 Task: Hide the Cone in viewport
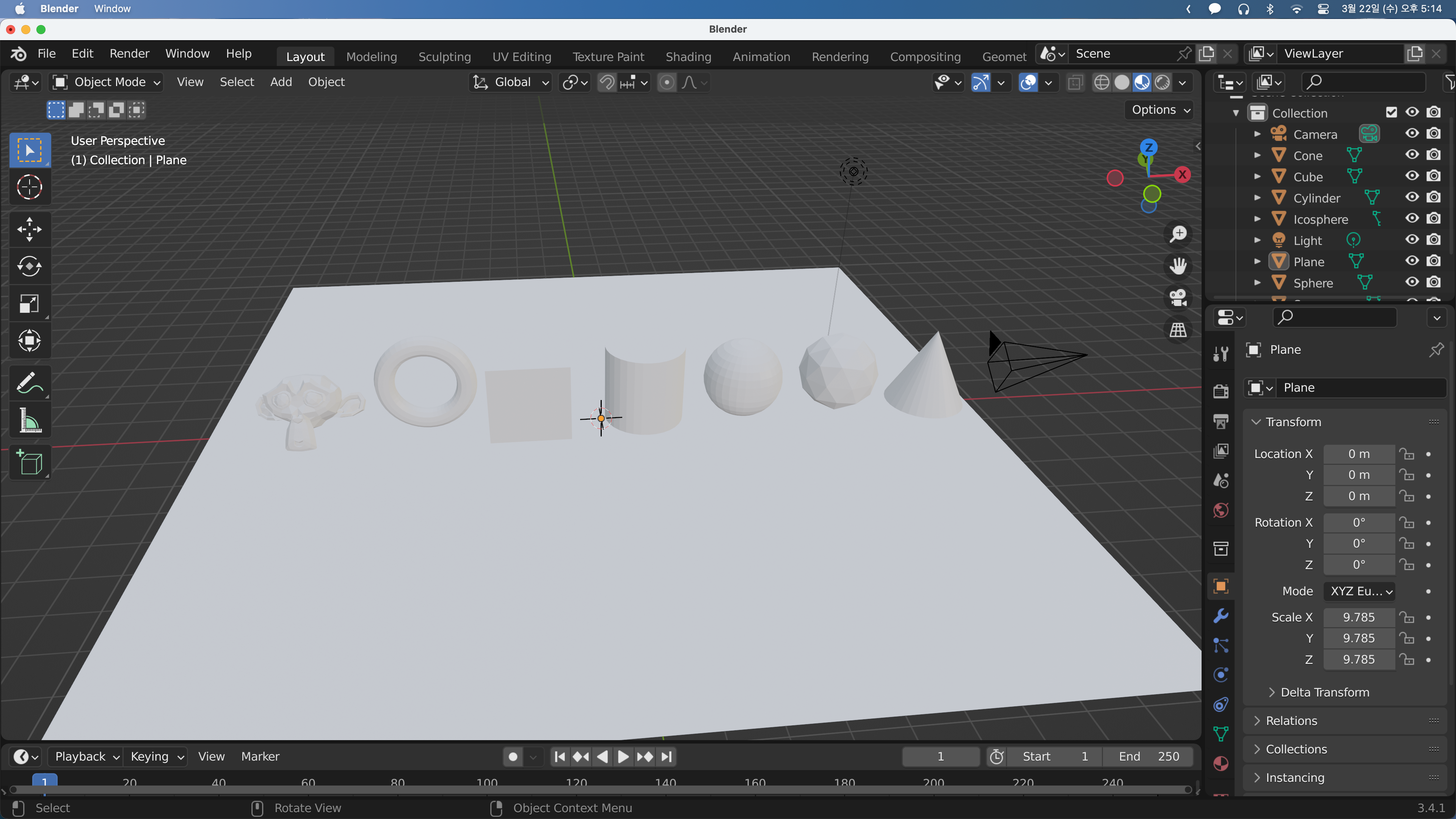tap(1412, 155)
